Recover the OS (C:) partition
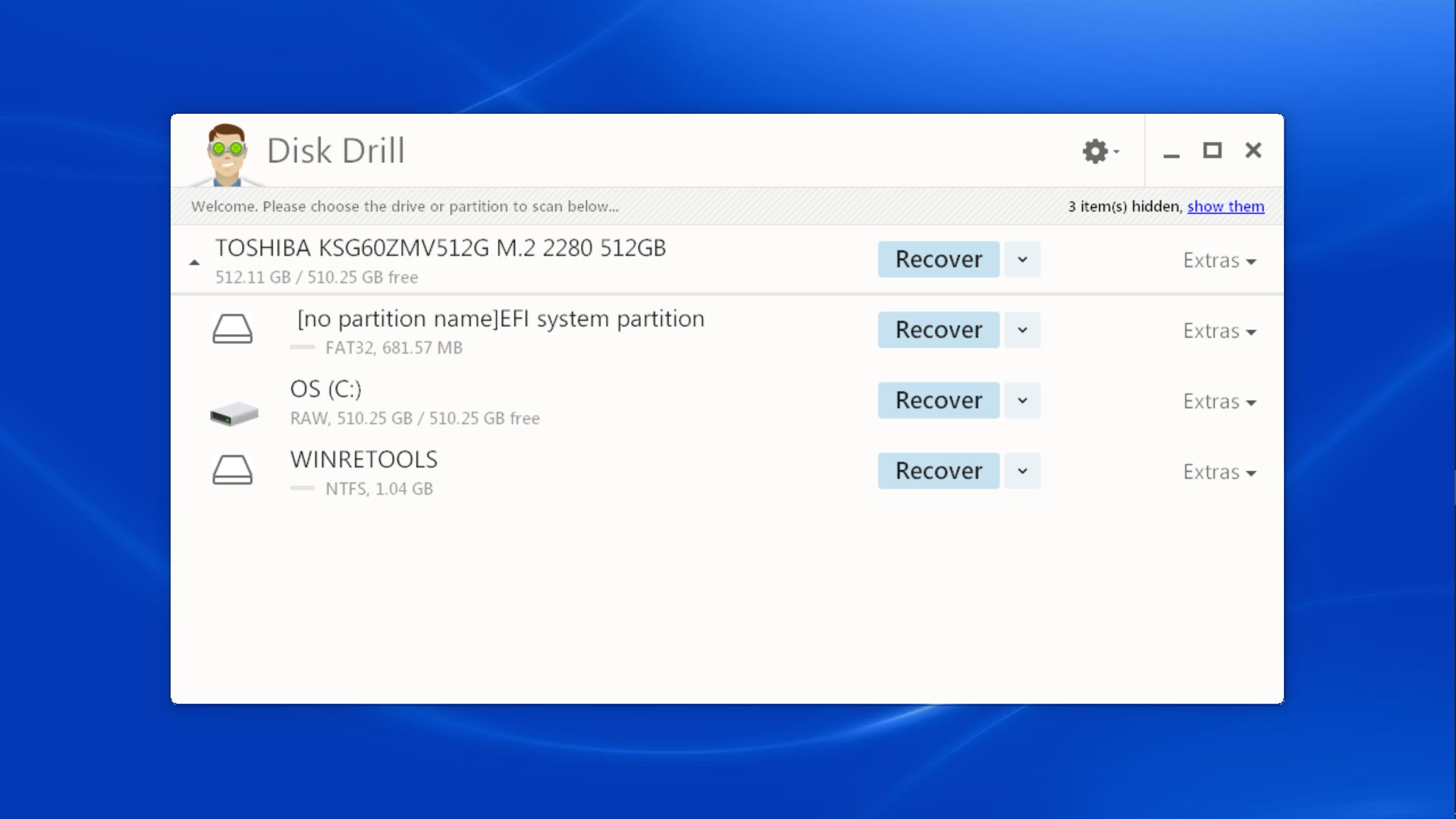Image resolution: width=1456 pixels, height=819 pixels. pos(939,400)
